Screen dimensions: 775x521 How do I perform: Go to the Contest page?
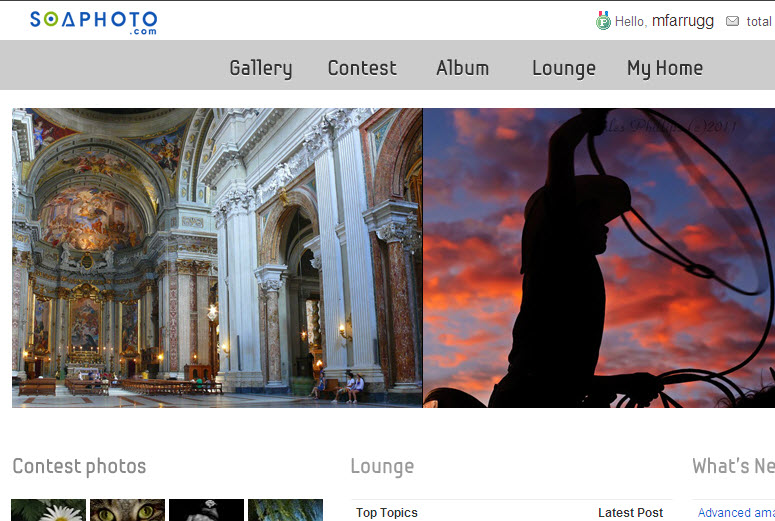[362, 68]
